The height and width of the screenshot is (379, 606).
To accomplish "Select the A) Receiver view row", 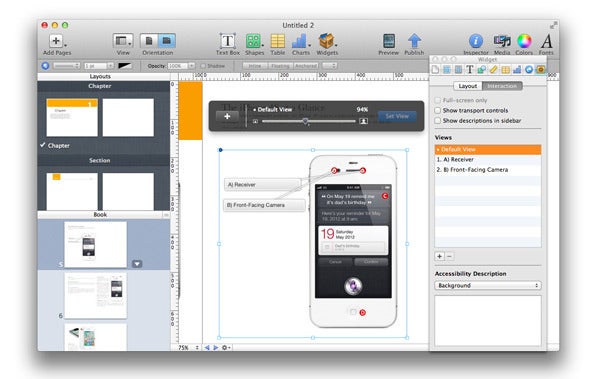I will 488,160.
